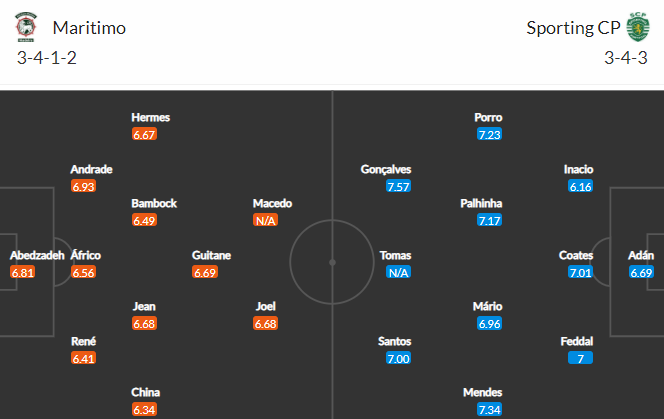Click Palhinha's 7.17 rating badge
Viewport: 664px width, 419px height.
tap(489, 220)
